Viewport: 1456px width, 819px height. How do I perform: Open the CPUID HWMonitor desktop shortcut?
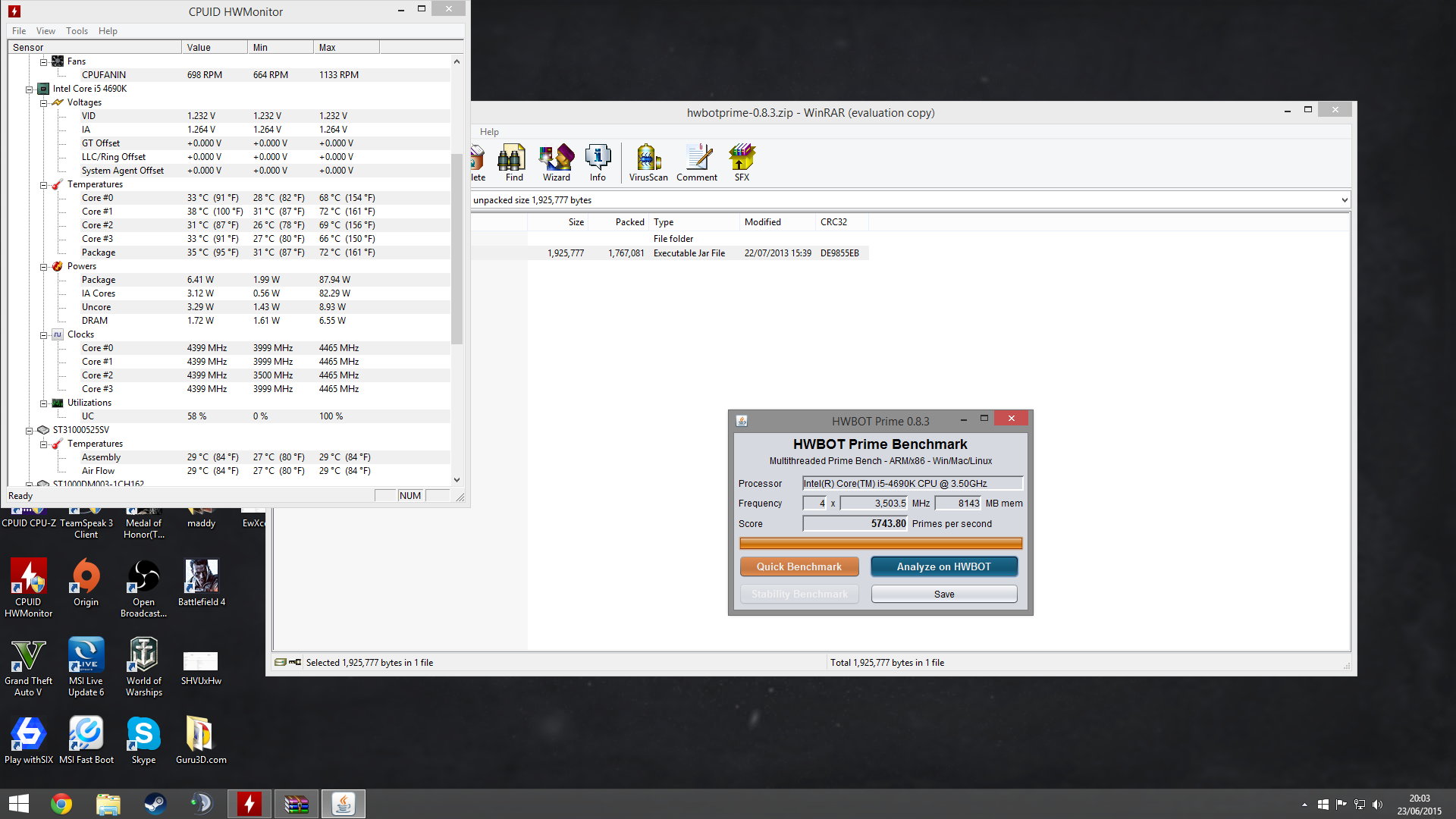(29, 588)
